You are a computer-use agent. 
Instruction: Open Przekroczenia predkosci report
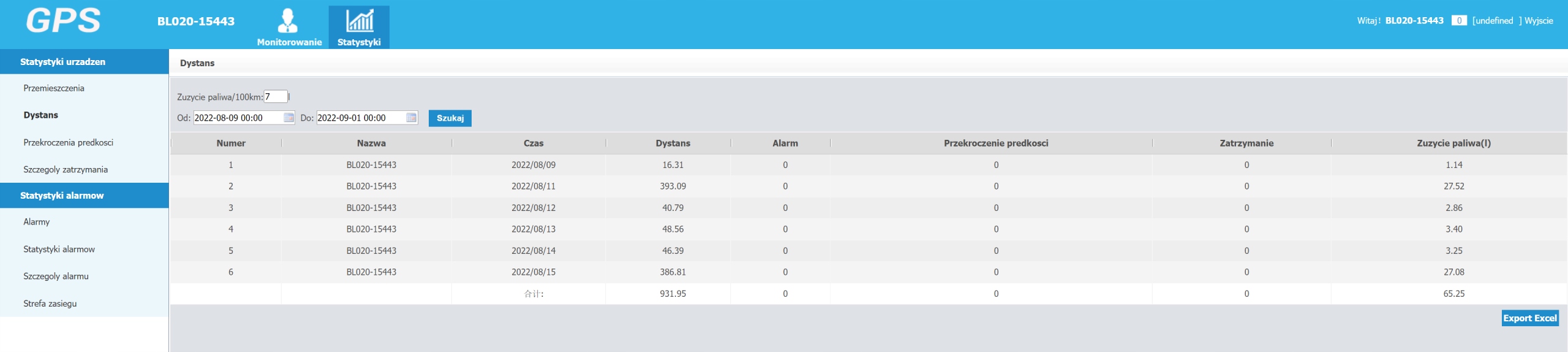pos(68,142)
